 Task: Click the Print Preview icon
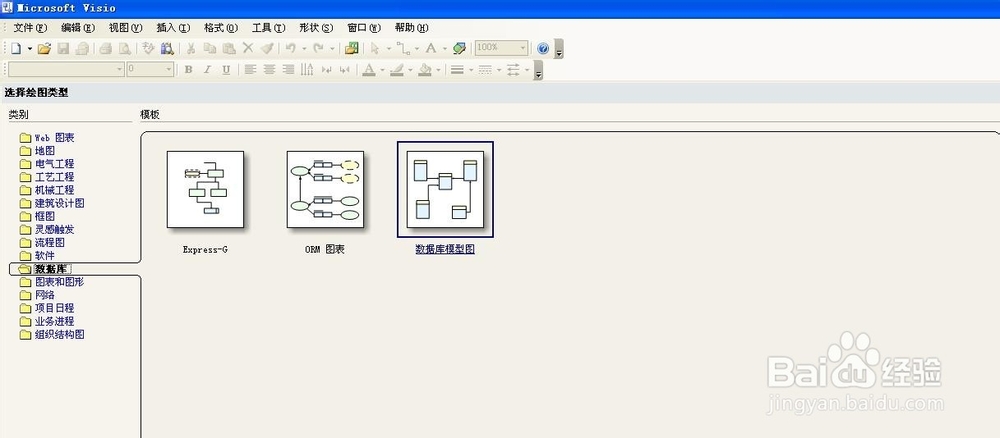click(125, 48)
